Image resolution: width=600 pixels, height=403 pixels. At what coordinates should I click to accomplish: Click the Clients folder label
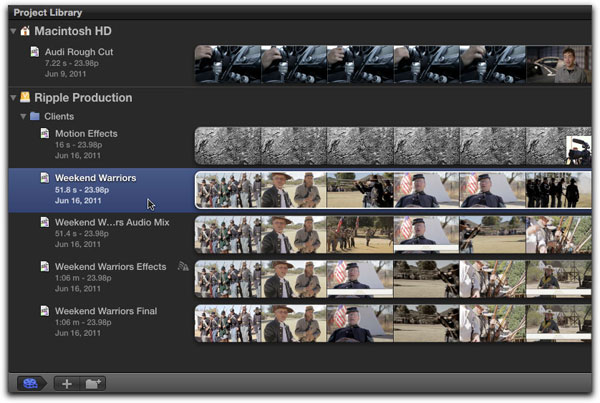[59, 116]
